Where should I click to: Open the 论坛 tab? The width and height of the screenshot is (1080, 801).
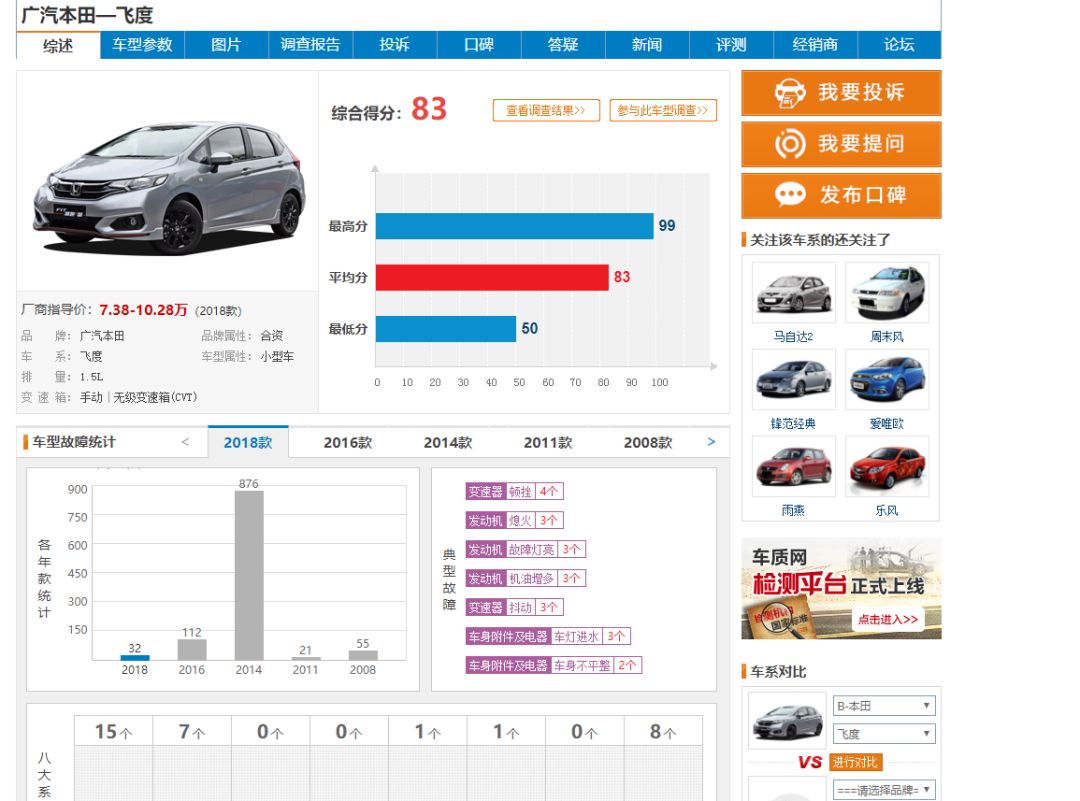(899, 45)
